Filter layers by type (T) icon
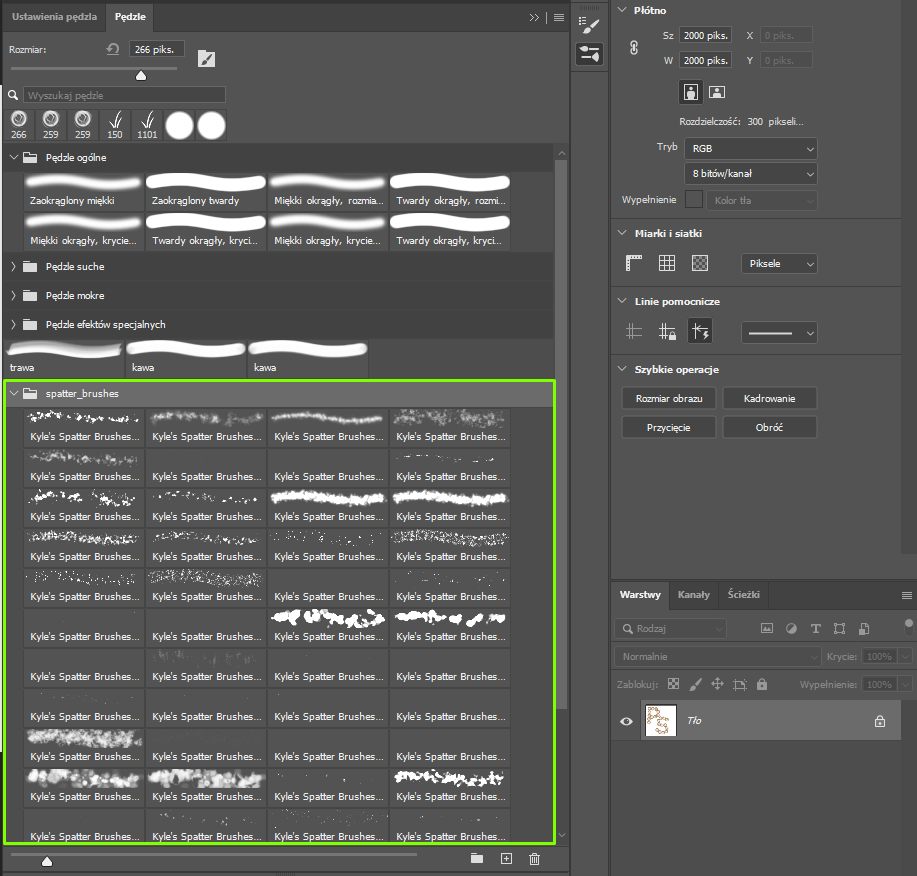The image size is (917, 876). point(815,629)
